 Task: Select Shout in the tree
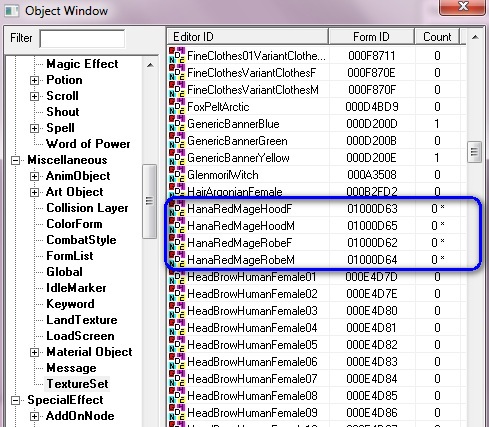click(x=63, y=112)
